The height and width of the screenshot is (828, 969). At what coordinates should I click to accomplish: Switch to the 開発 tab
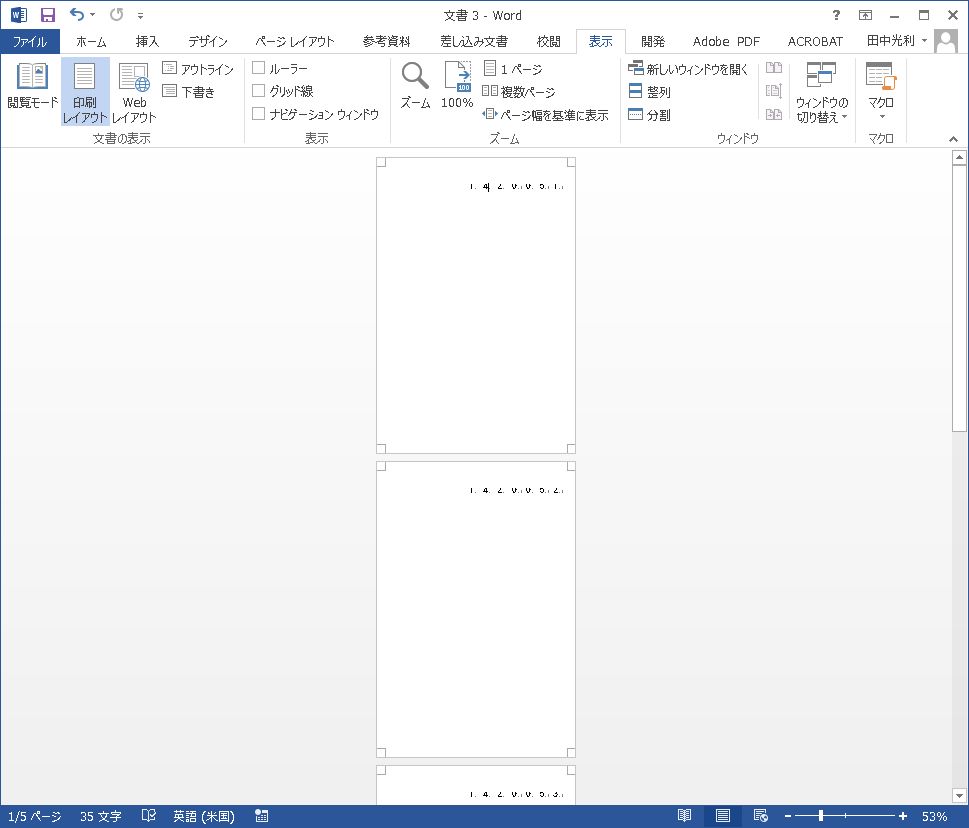point(653,41)
